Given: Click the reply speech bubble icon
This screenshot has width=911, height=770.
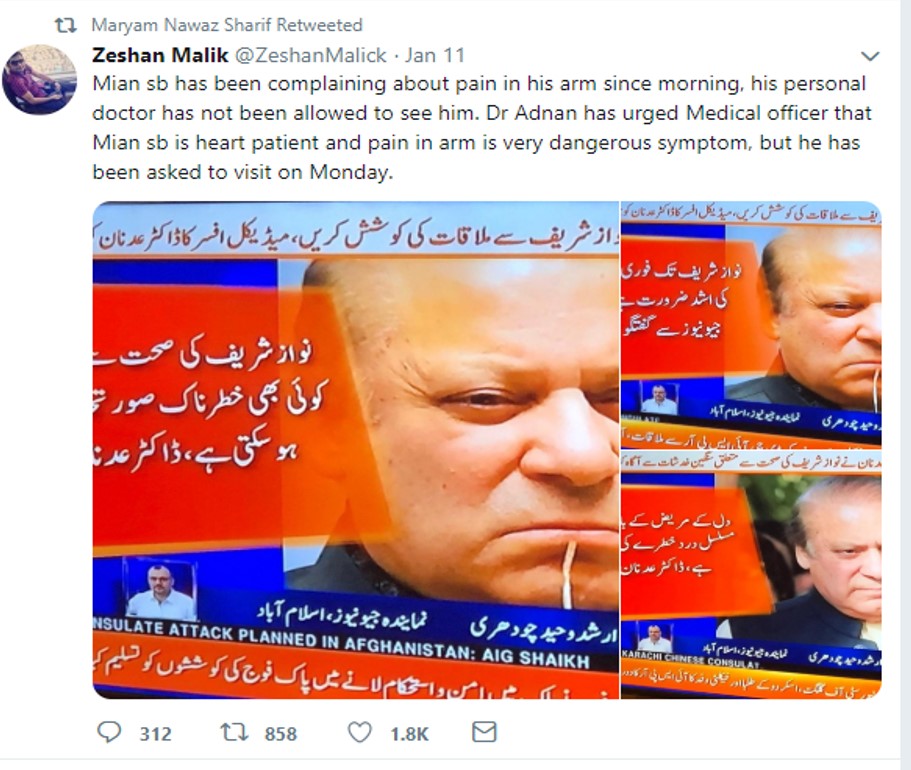Looking at the screenshot, I should pos(109,732).
